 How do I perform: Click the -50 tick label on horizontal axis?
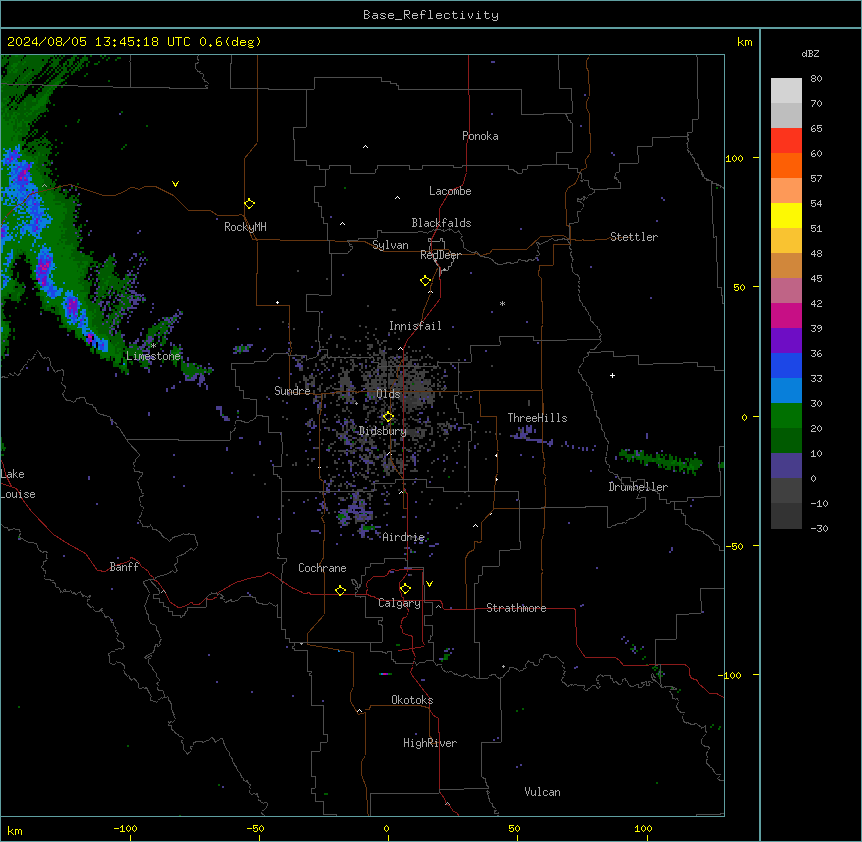tap(255, 829)
